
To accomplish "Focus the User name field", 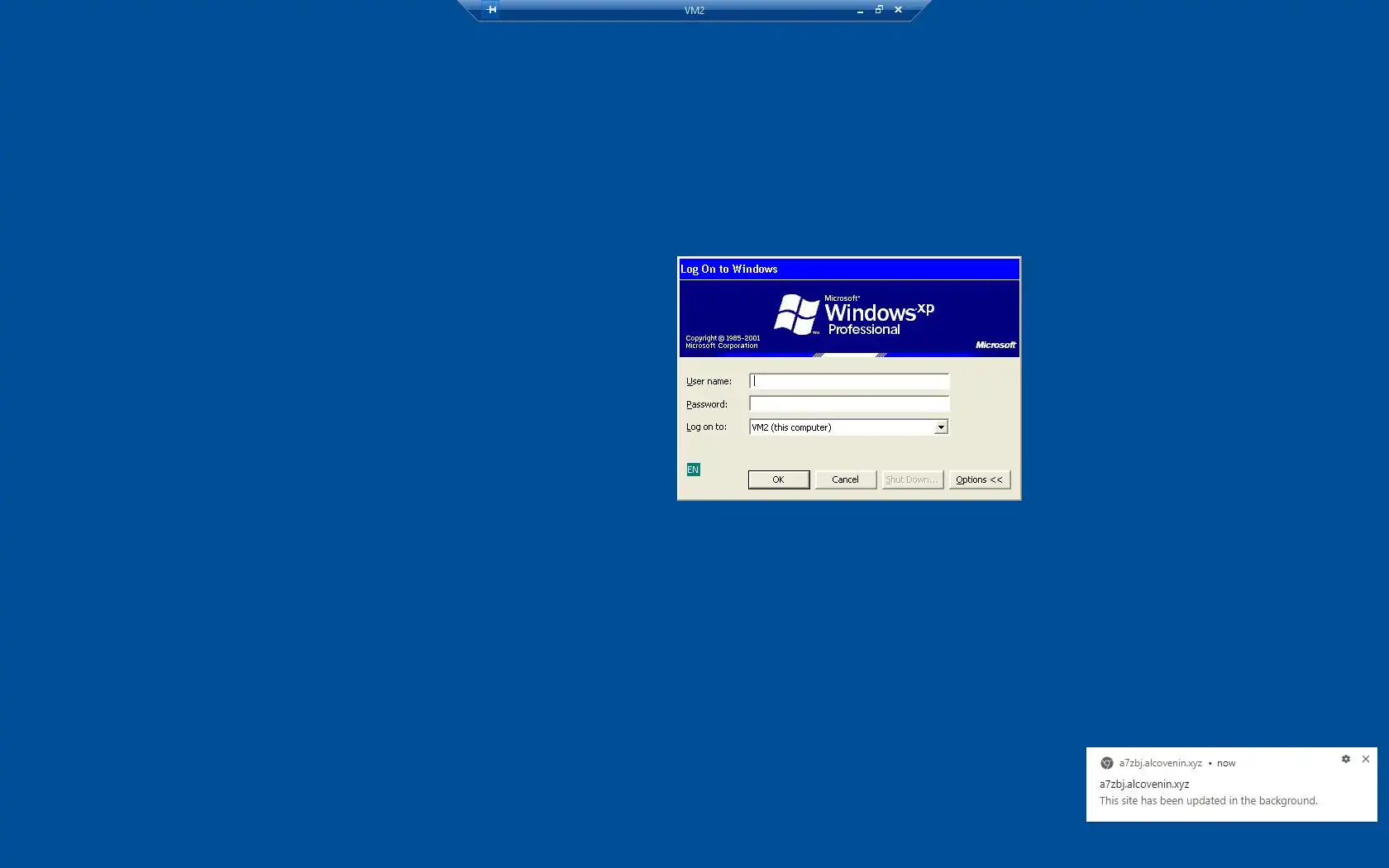I will [849, 381].
